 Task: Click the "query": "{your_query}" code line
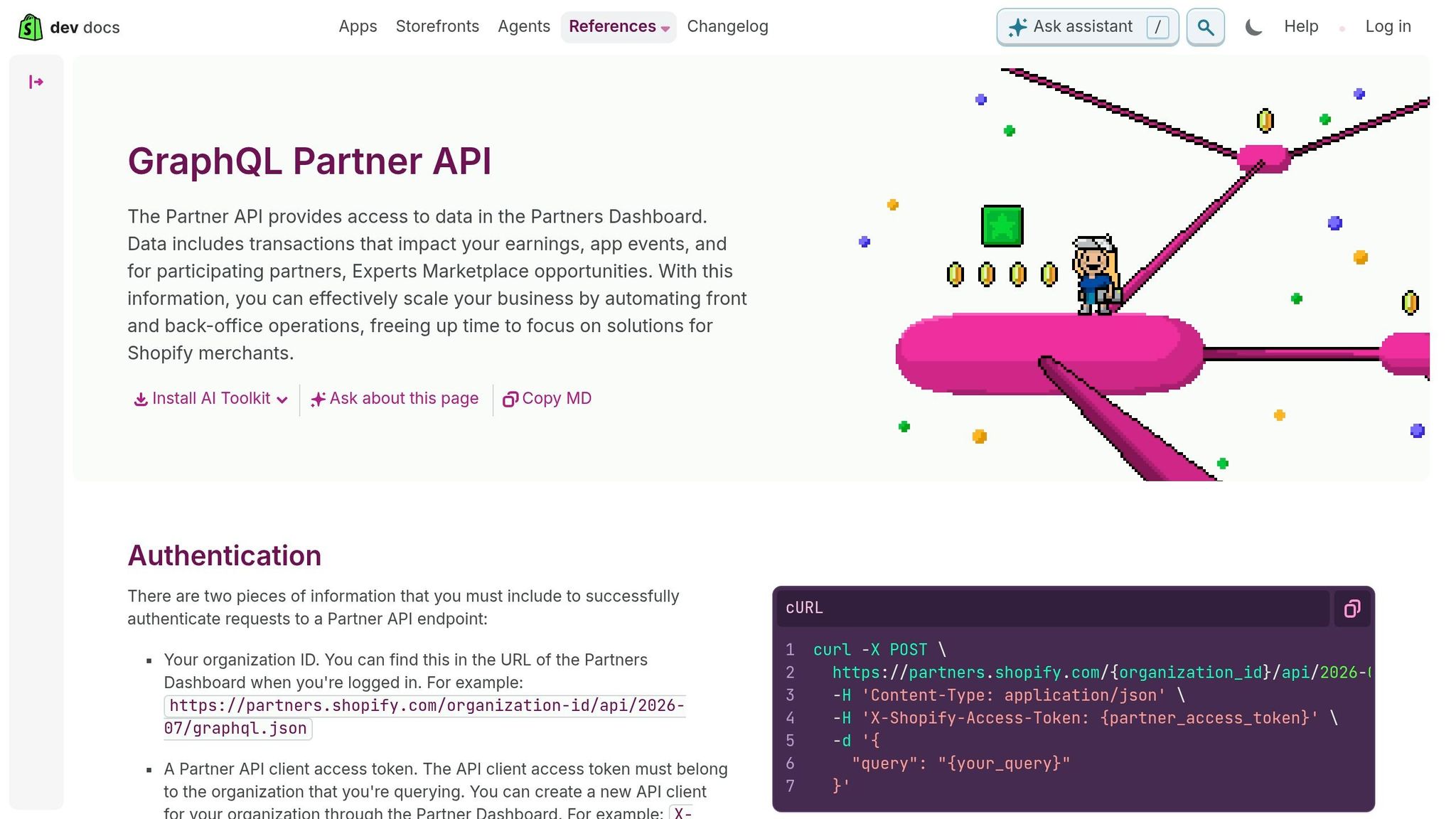961,764
